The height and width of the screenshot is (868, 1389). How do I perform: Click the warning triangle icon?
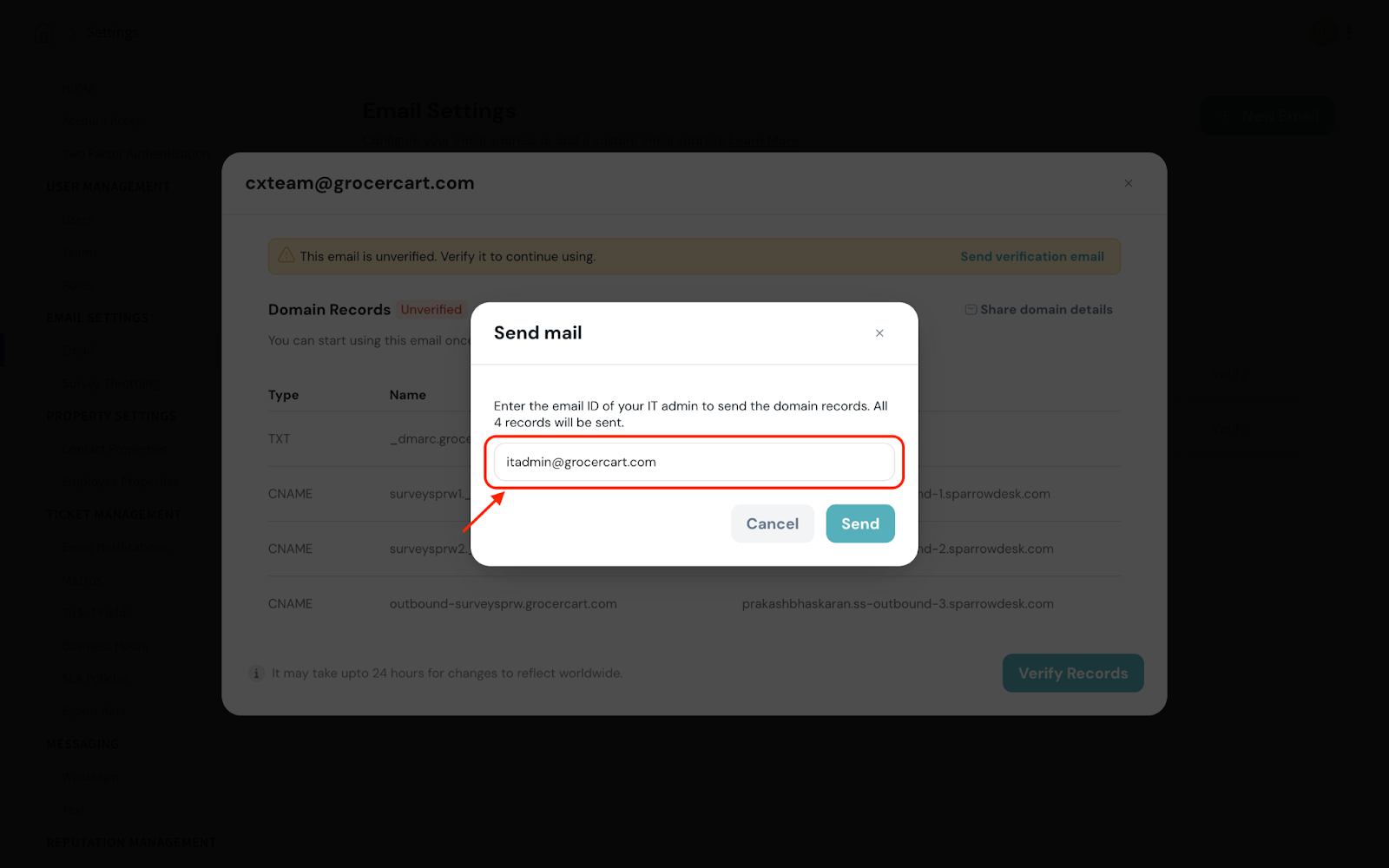click(286, 256)
